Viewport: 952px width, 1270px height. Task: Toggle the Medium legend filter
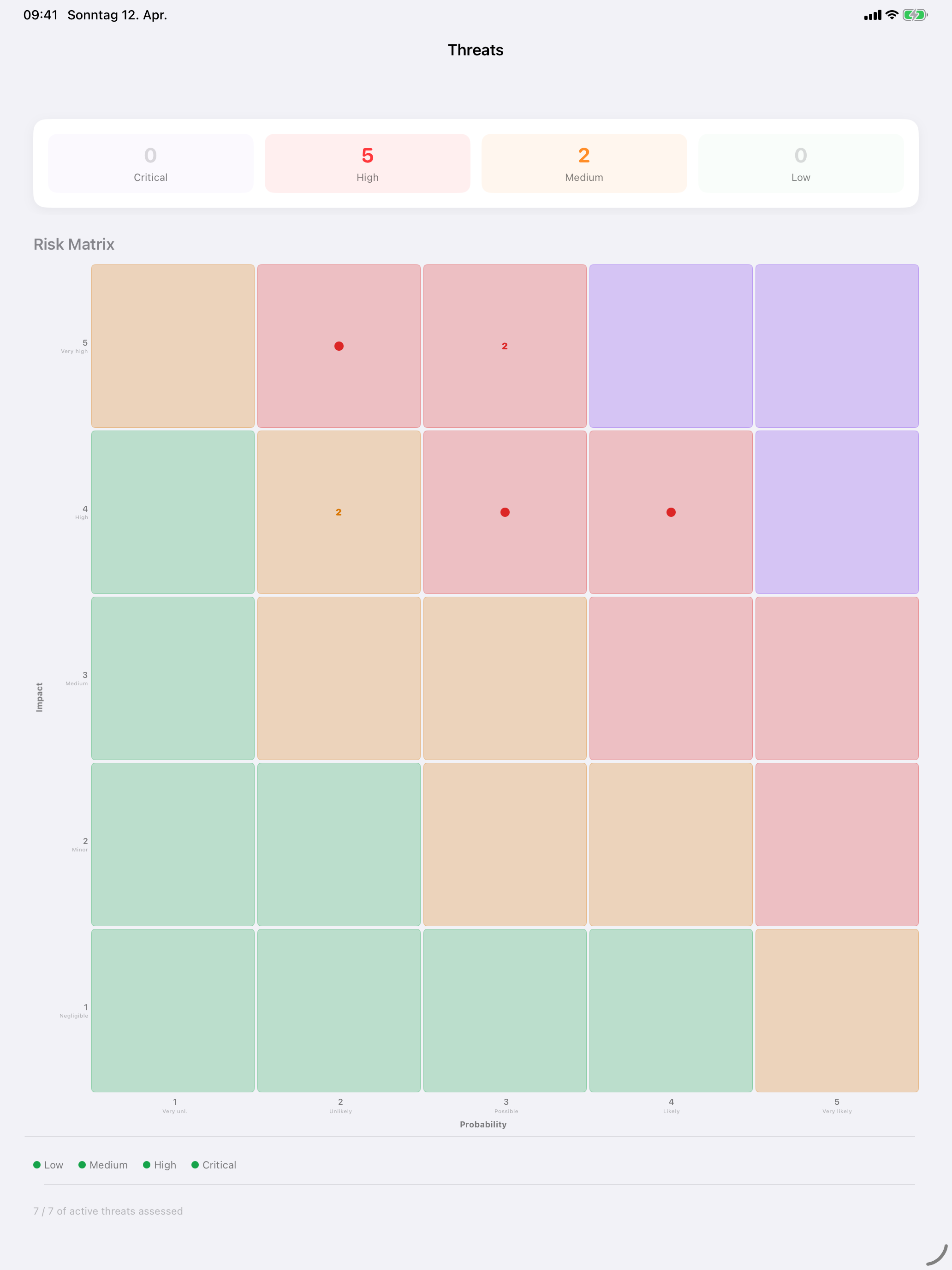pyautogui.click(x=103, y=1164)
